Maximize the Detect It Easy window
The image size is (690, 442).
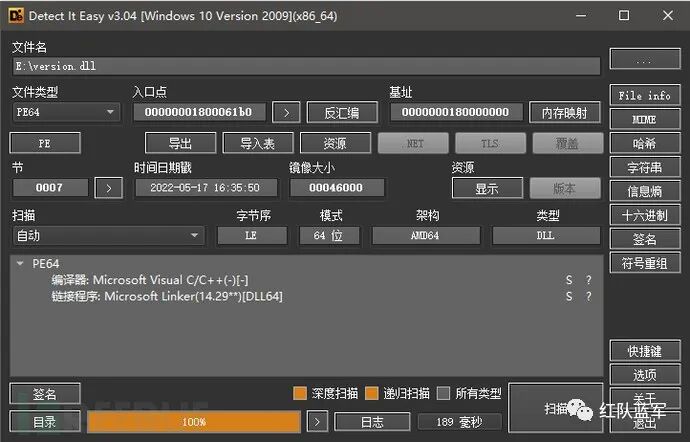coord(624,16)
